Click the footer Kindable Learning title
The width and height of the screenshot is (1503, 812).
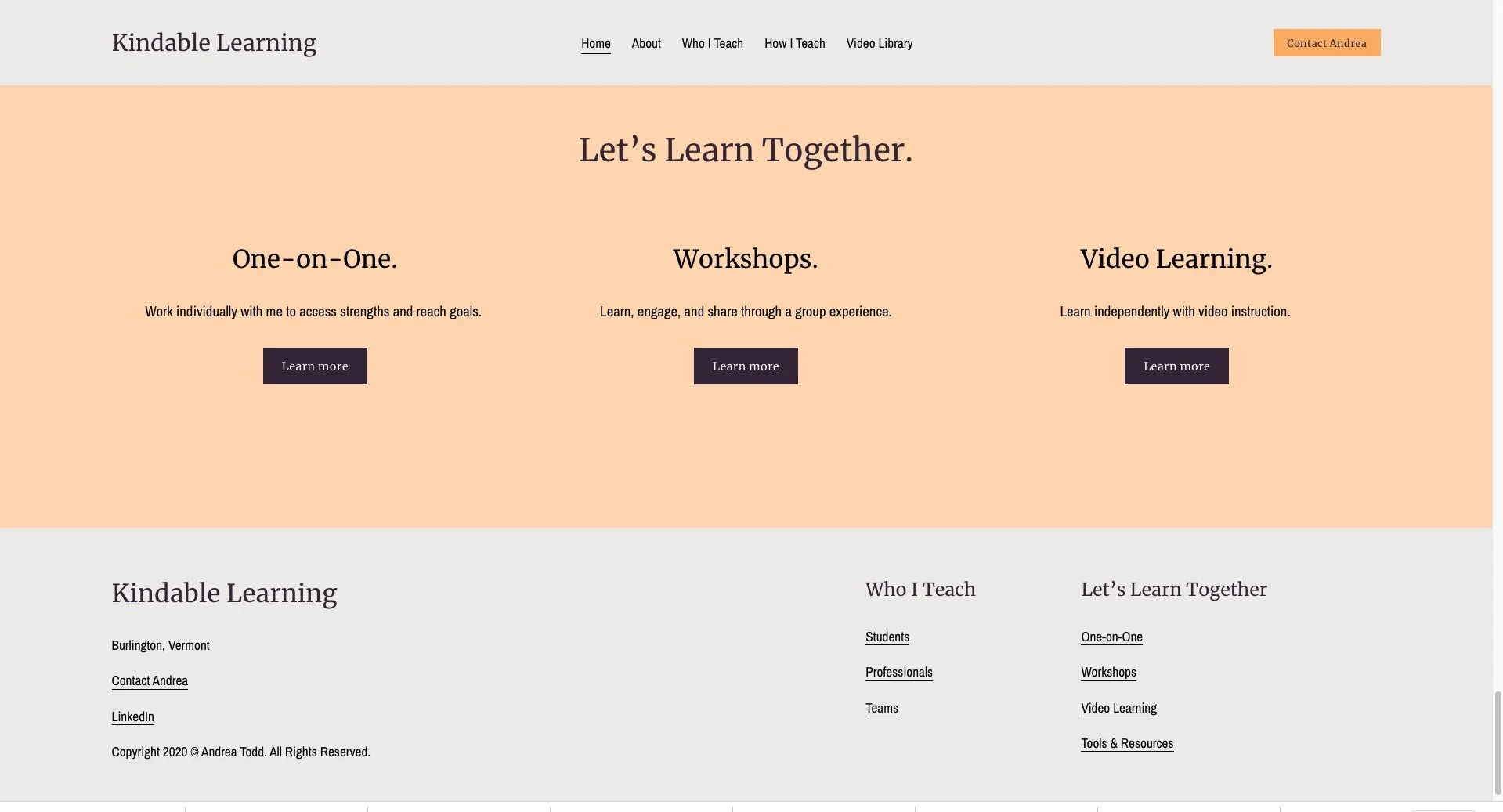coord(224,594)
